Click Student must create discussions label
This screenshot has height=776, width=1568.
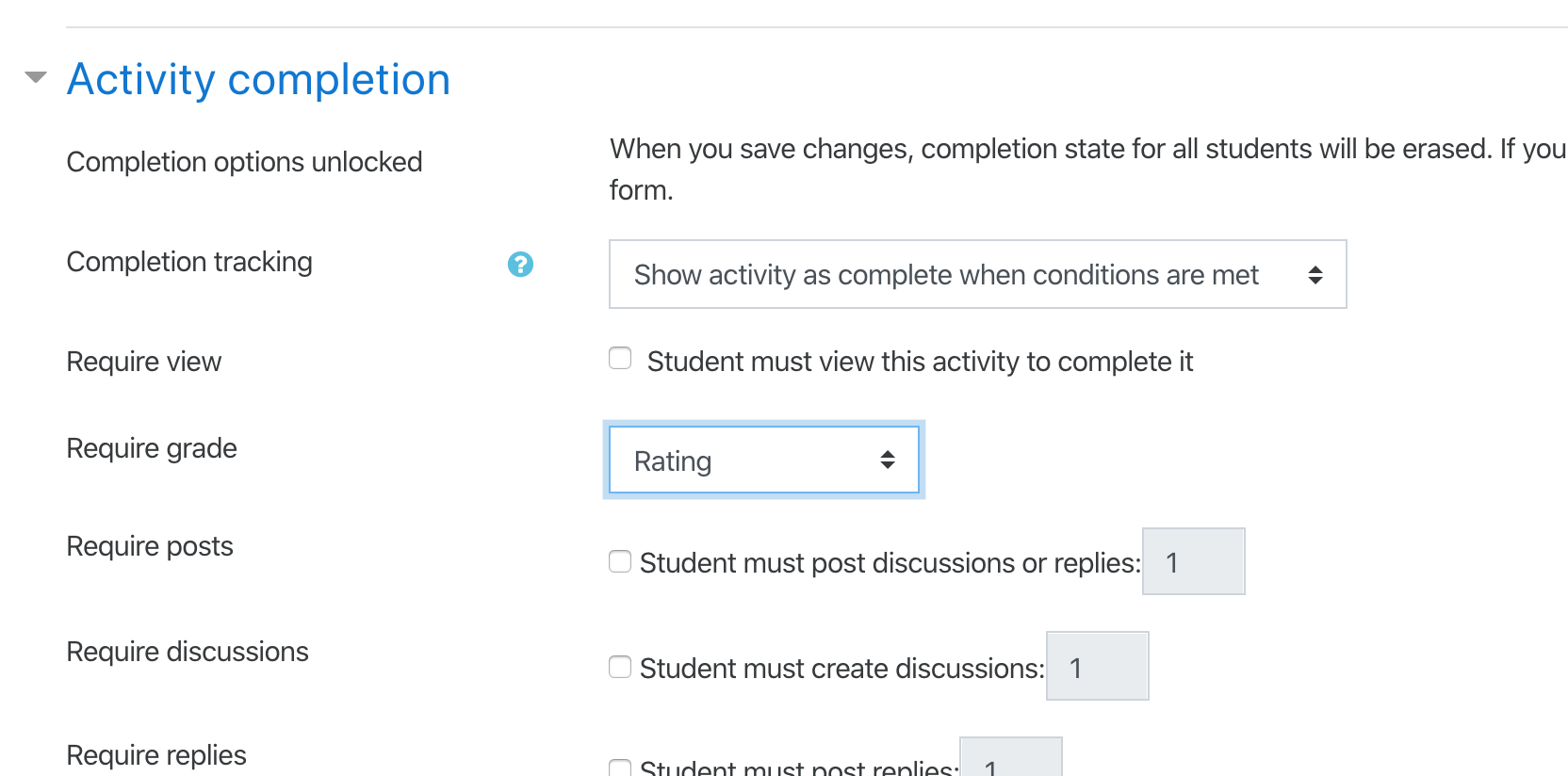(x=842, y=669)
